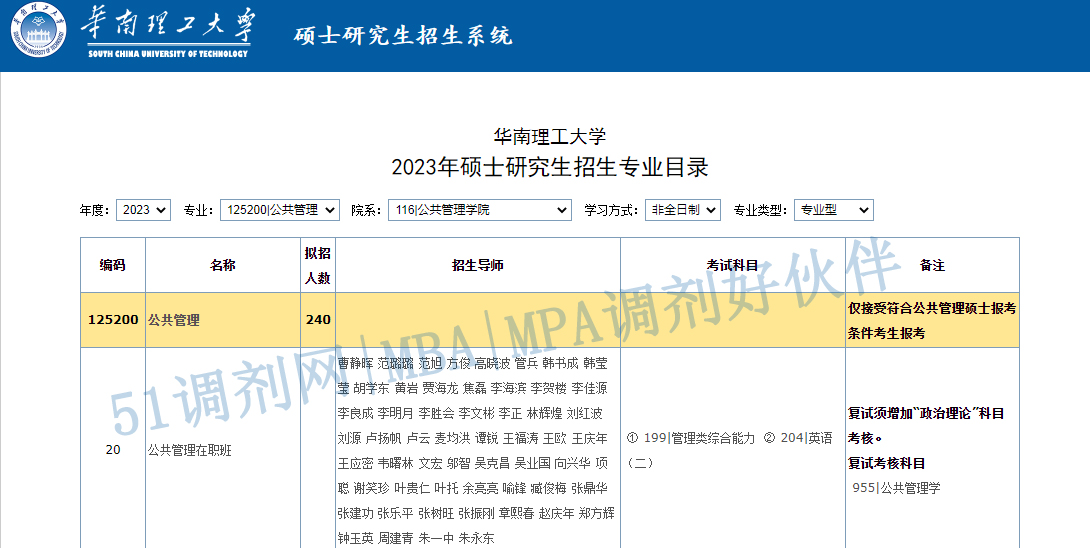Click the note 仅接受符合公共管理硕士报考条件考生报考
The height and width of the screenshot is (548, 1090).
[932, 321]
